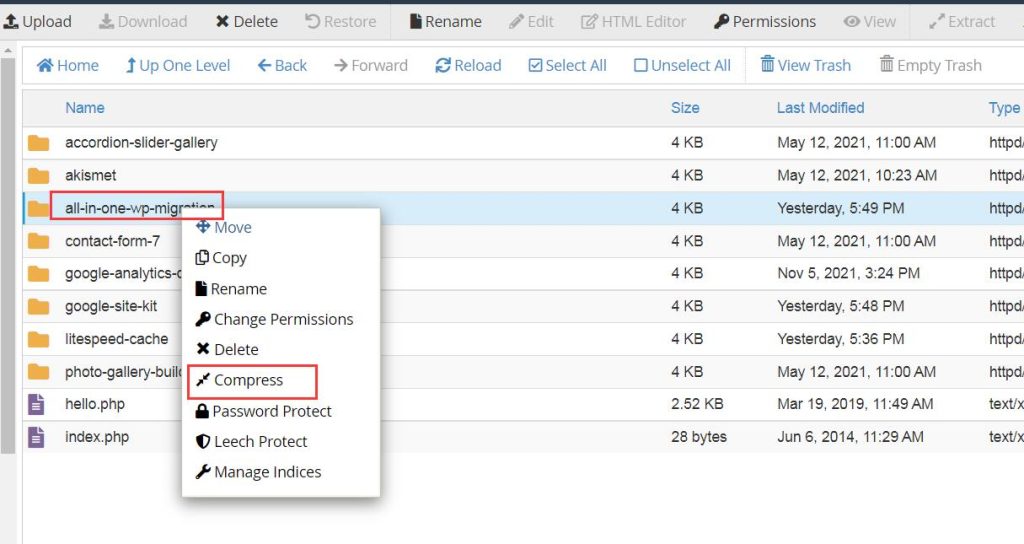Click the Home house icon

(44, 65)
